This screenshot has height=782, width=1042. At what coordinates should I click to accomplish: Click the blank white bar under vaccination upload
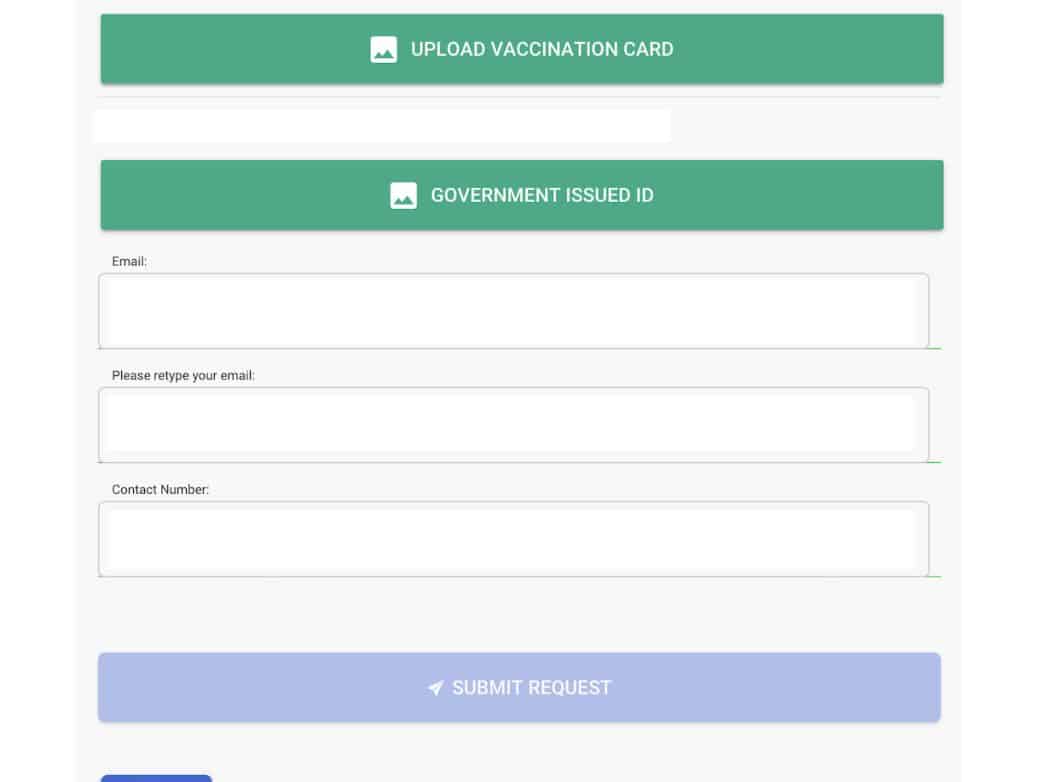[381, 126]
